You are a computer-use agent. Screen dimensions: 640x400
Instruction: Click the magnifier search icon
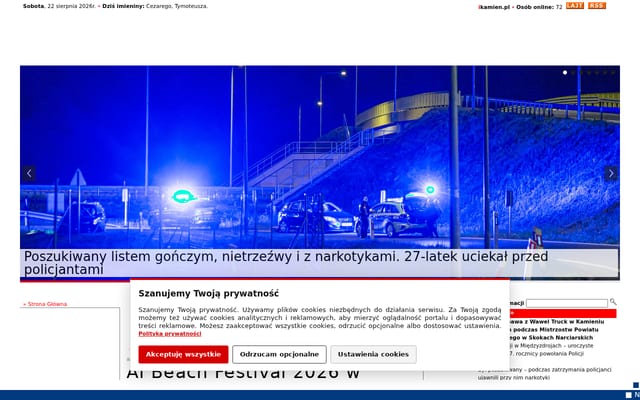[613, 302]
